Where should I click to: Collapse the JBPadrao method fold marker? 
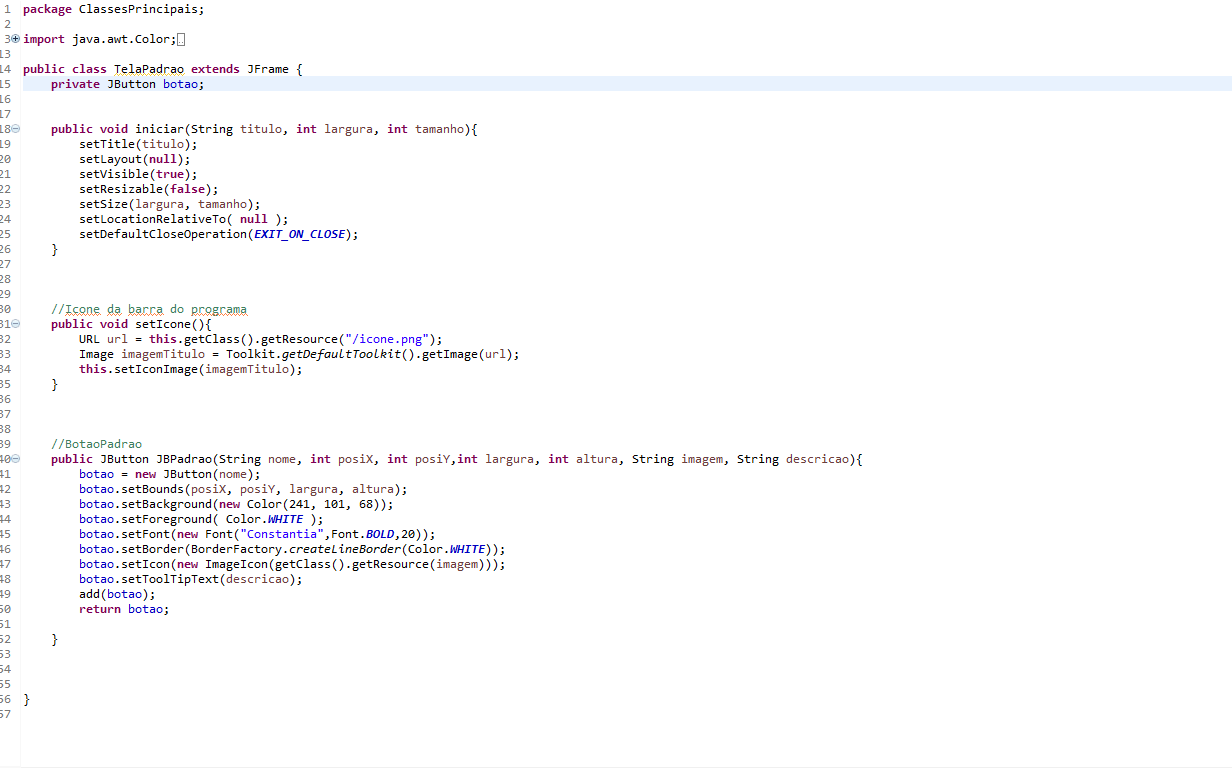[16, 459]
